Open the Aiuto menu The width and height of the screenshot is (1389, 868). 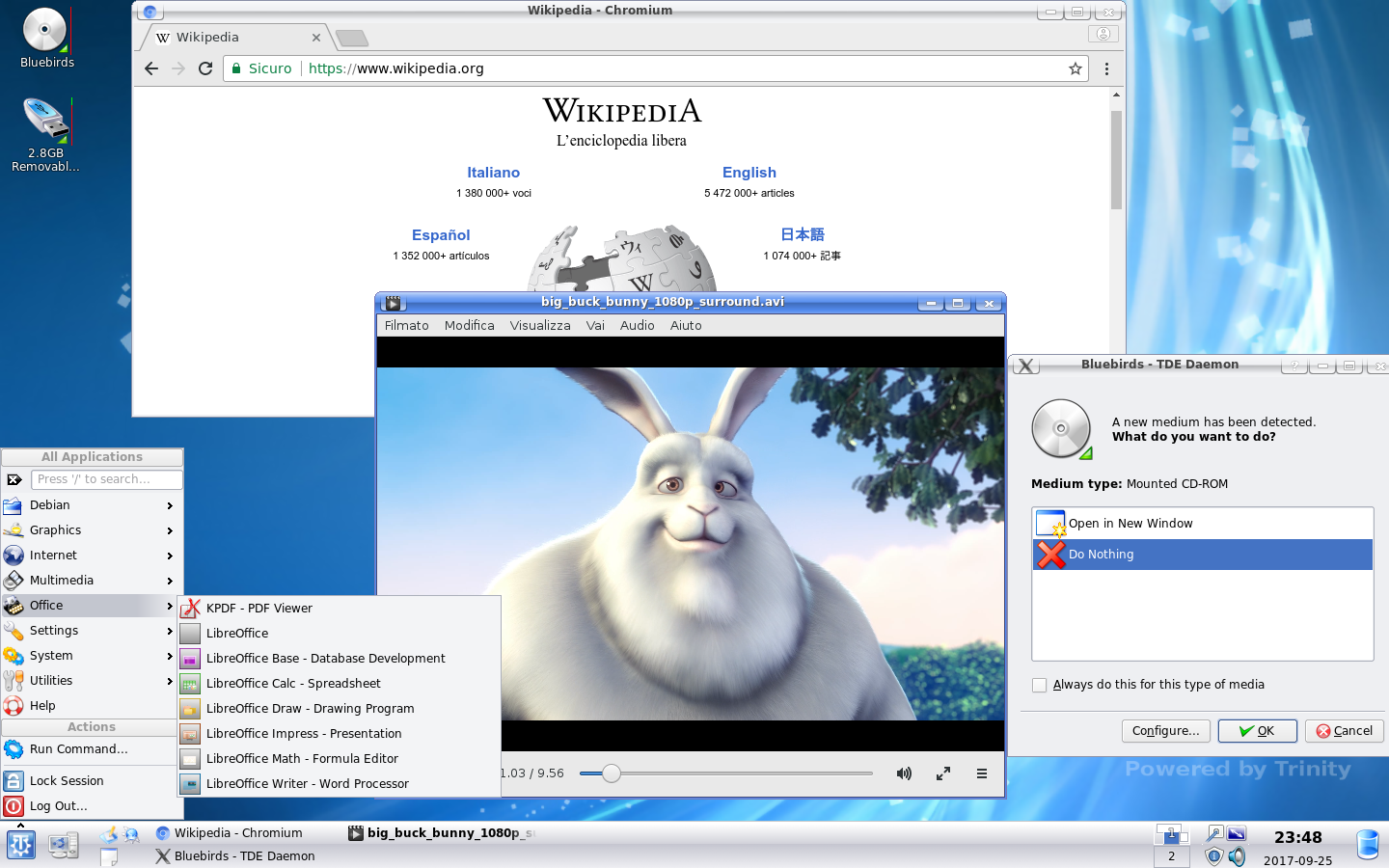(x=686, y=326)
